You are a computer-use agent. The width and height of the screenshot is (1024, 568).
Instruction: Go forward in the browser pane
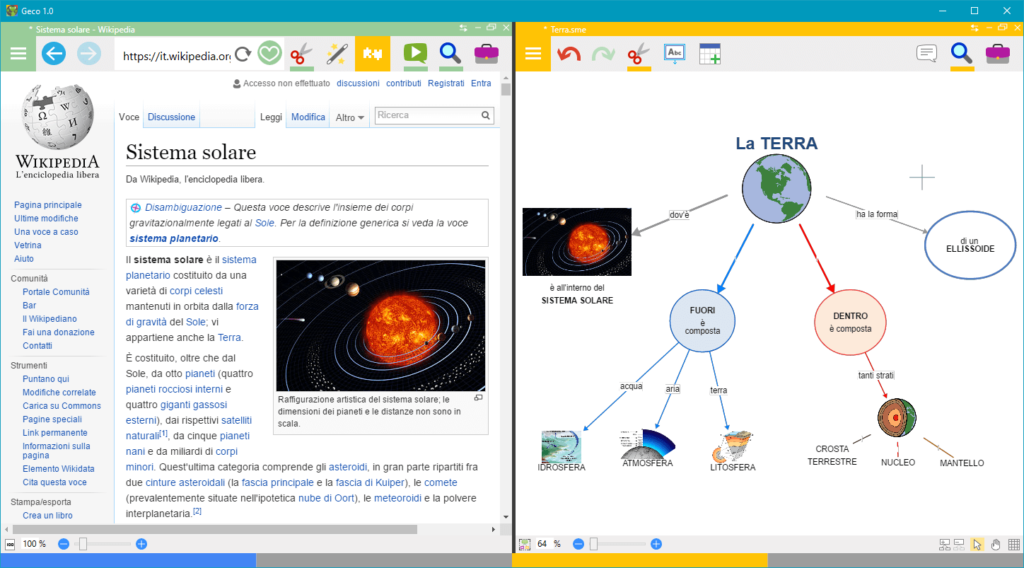click(x=89, y=54)
